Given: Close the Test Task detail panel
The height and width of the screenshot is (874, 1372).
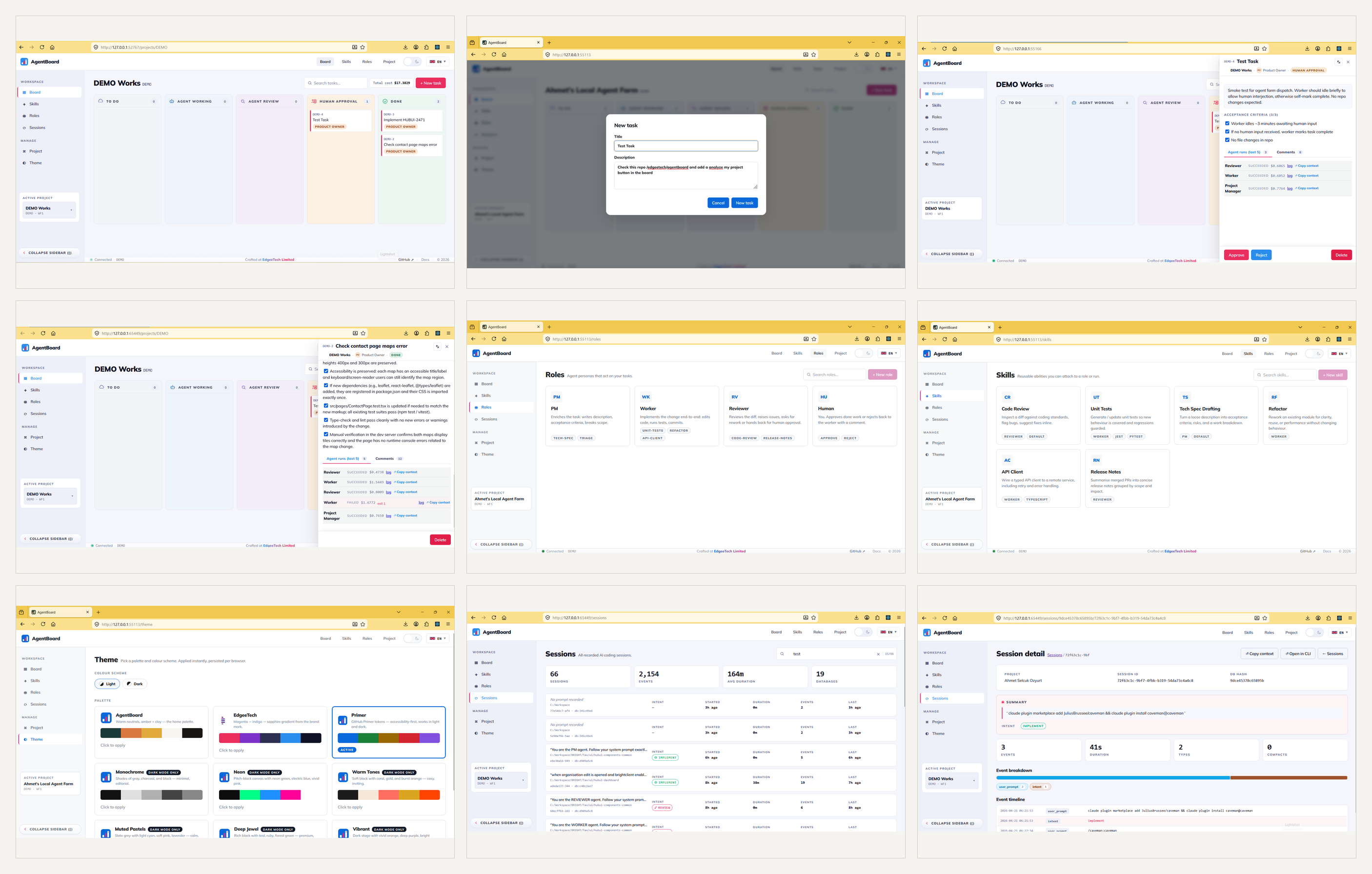Looking at the screenshot, I should [1348, 62].
